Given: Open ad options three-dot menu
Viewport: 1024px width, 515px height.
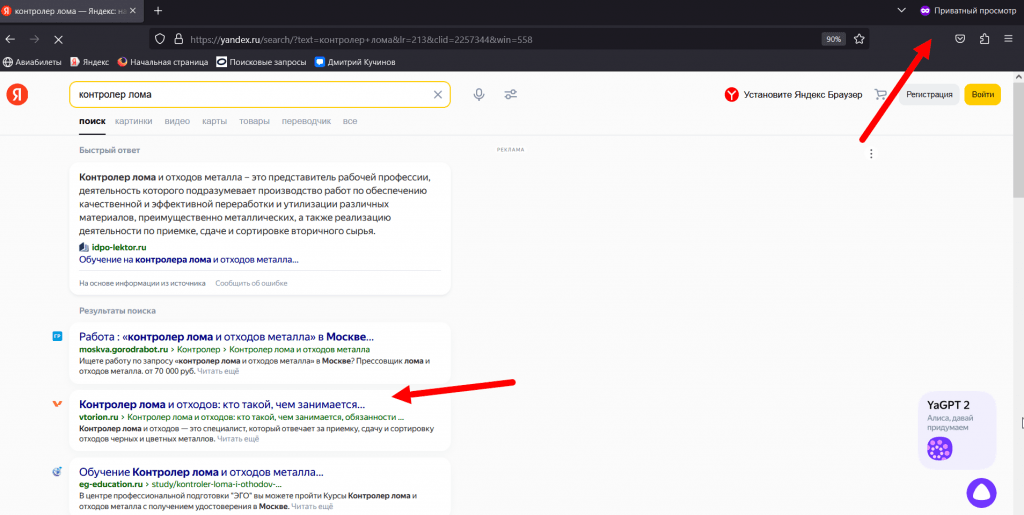Looking at the screenshot, I should pos(871,154).
